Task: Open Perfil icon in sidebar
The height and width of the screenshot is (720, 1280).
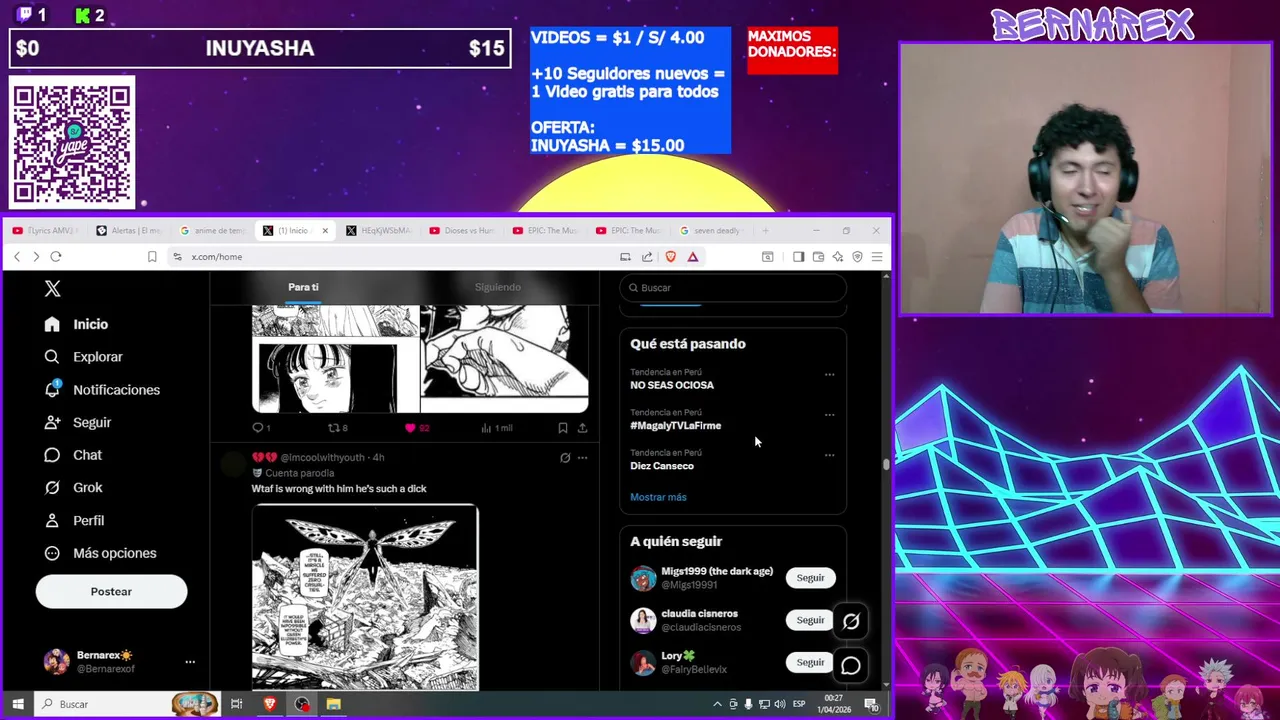Action: 52,520
